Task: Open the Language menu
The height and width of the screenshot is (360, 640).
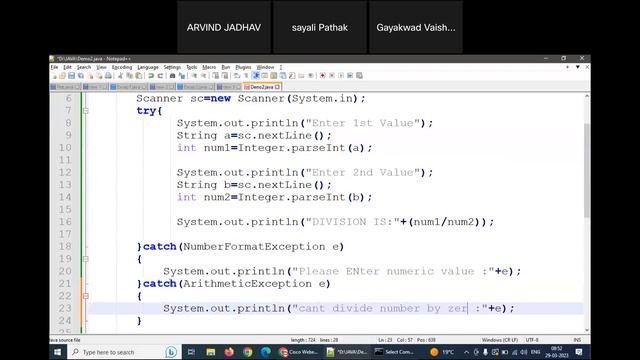Action: tap(147, 67)
